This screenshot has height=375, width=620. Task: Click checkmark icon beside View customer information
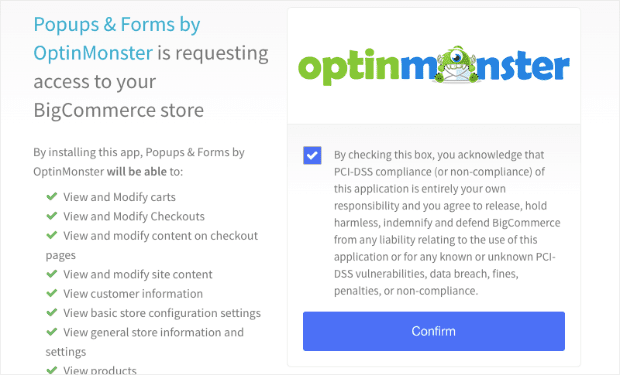(52, 293)
